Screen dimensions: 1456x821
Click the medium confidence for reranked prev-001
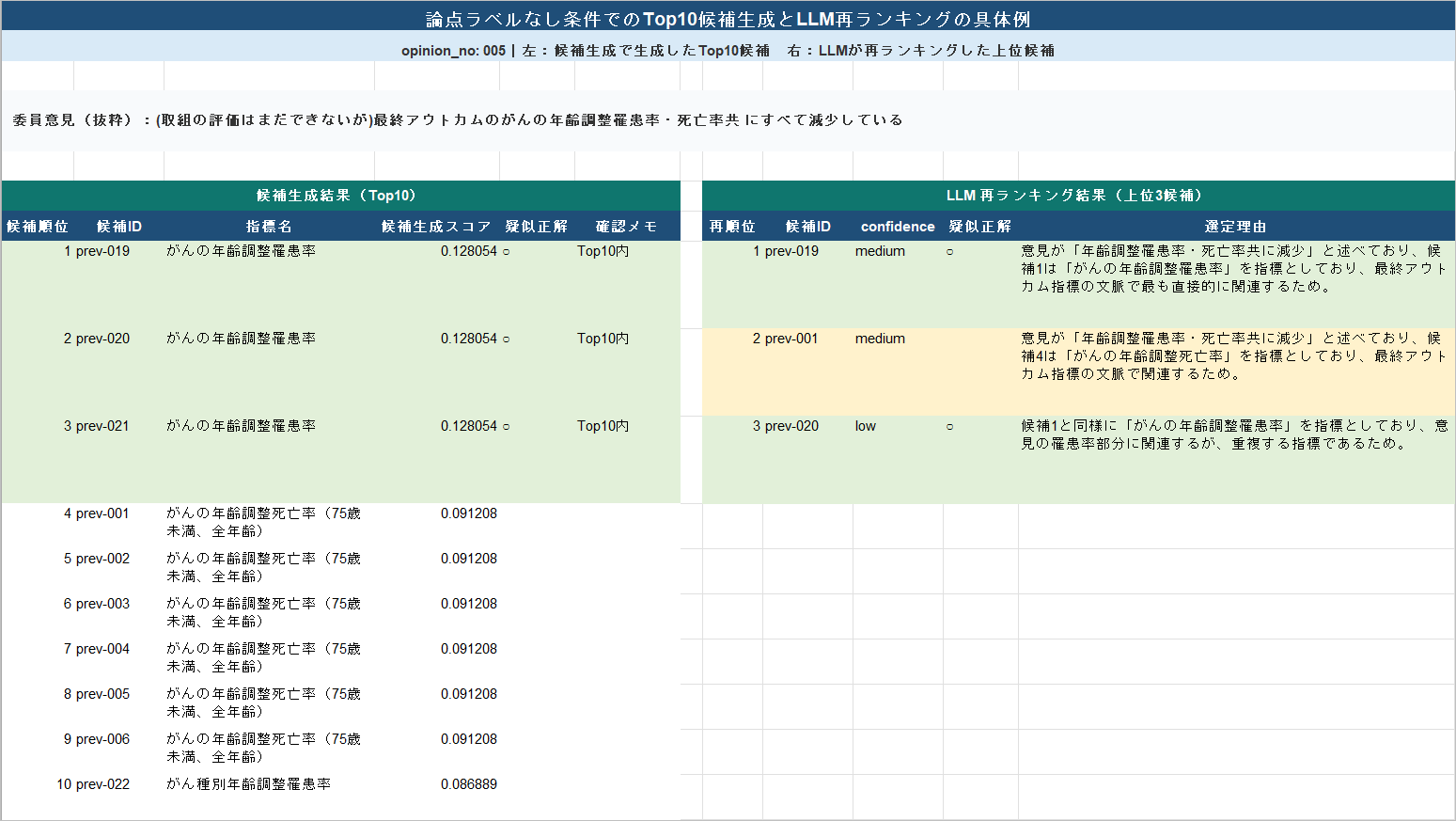[x=880, y=339]
